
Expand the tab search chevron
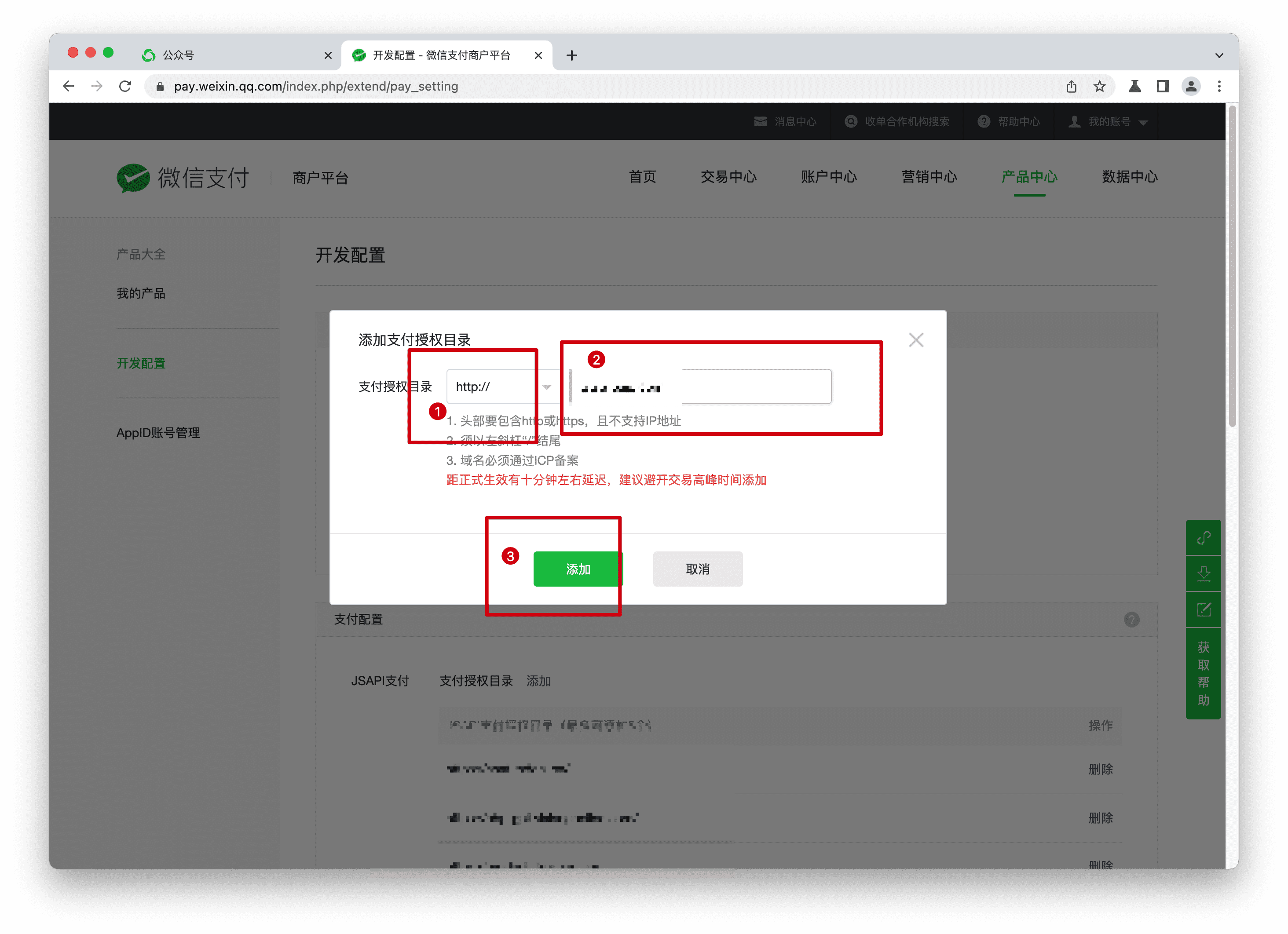(1218, 55)
